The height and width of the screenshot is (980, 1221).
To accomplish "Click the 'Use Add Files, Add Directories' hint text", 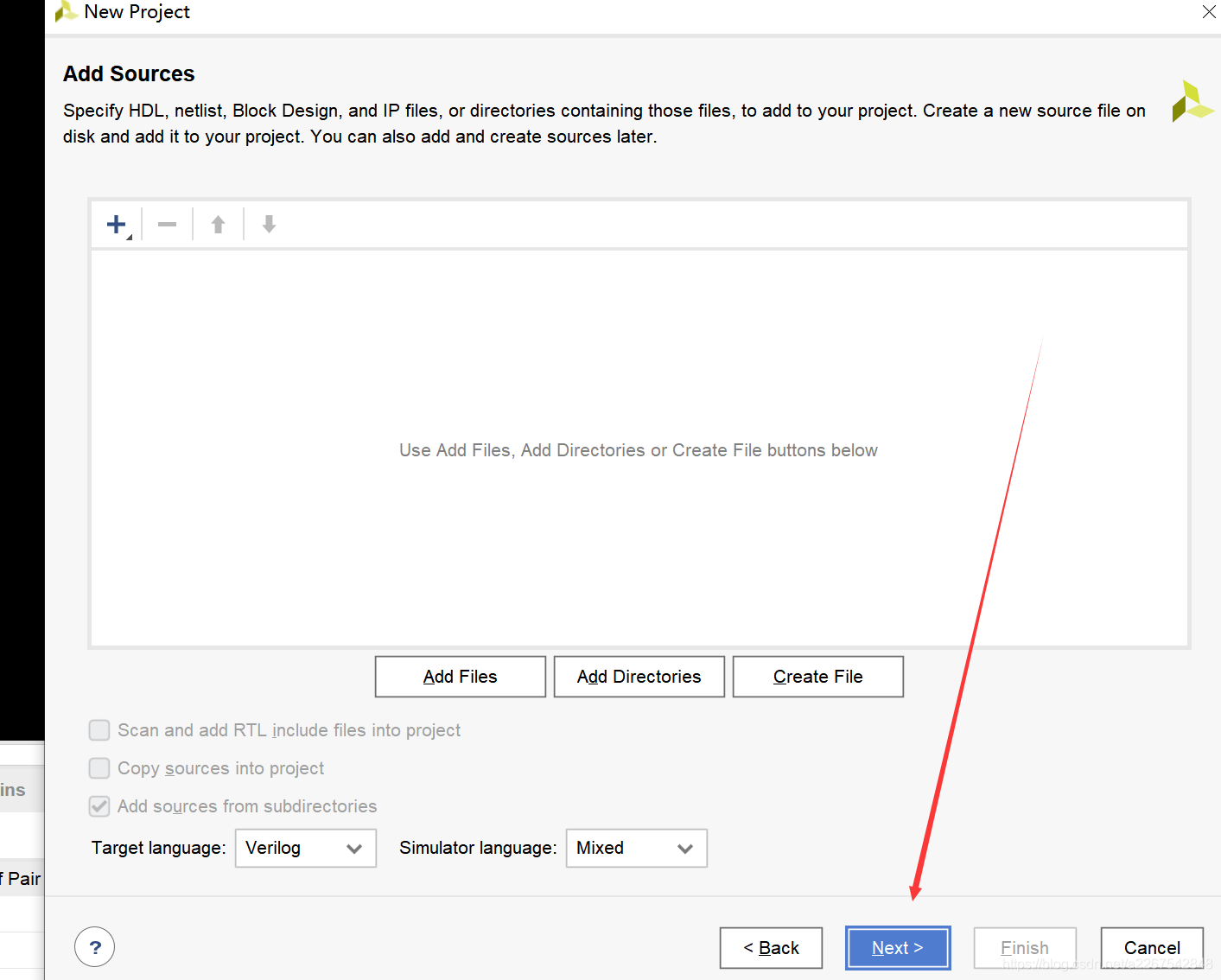I will tap(639, 450).
